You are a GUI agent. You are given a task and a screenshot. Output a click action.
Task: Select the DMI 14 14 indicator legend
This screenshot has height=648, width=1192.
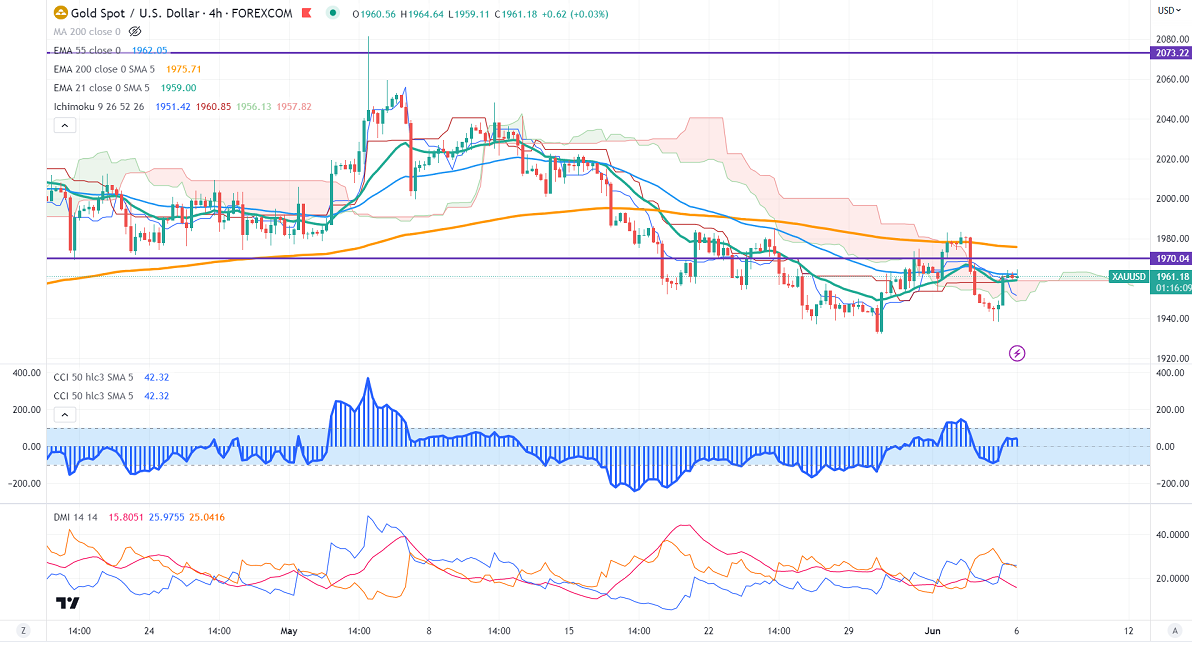pyautogui.click(x=75, y=517)
